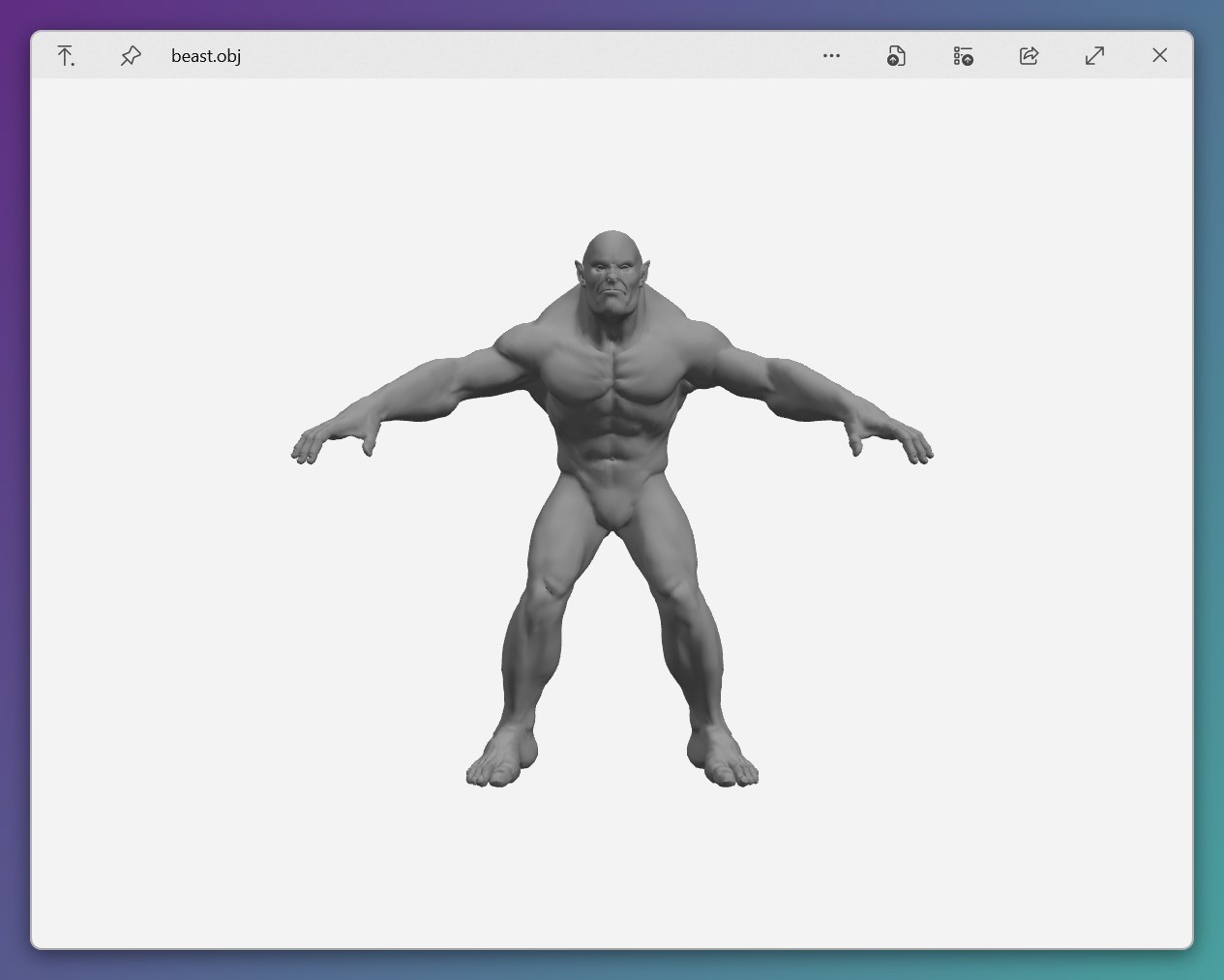Click the up-arrow icon left of the pin
The image size is (1224, 980).
pos(66,55)
